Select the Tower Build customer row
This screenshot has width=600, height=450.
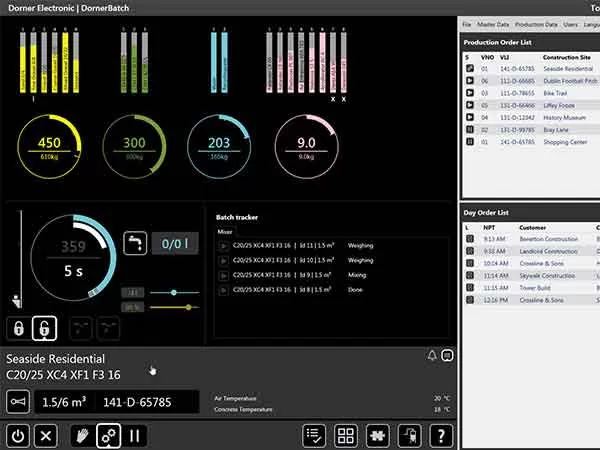coord(531,288)
